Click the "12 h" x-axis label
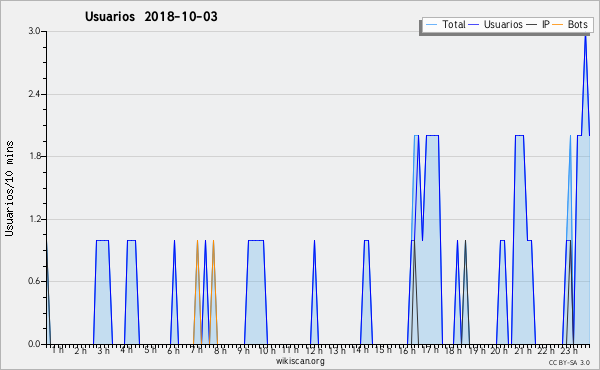Image resolution: width=600 pixels, height=370 pixels. coord(314,350)
